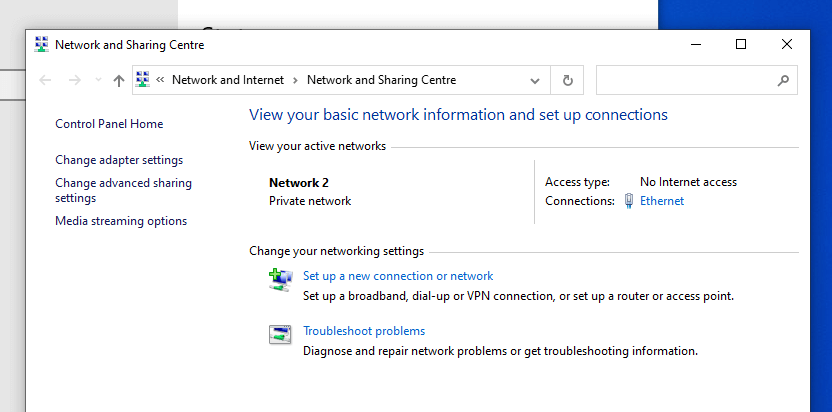
Task: Click the Forward navigation arrow
Action: coord(74,80)
